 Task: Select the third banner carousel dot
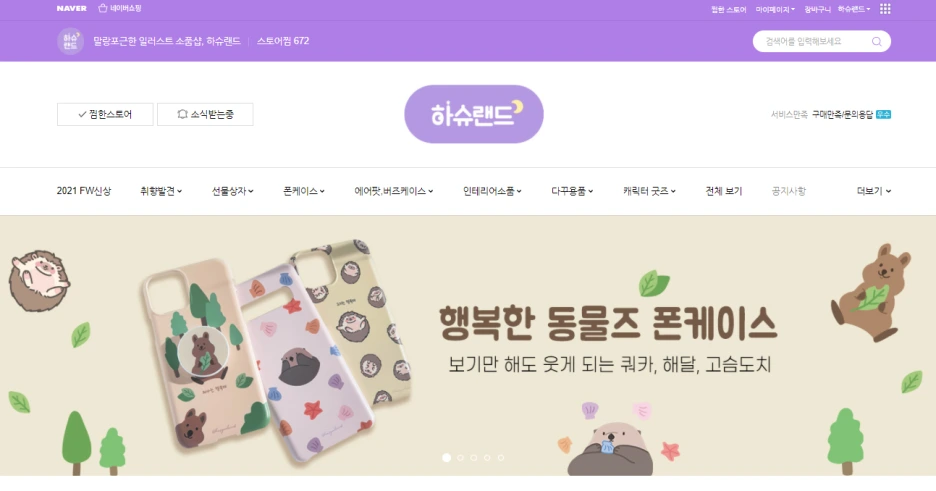click(x=473, y=458)
